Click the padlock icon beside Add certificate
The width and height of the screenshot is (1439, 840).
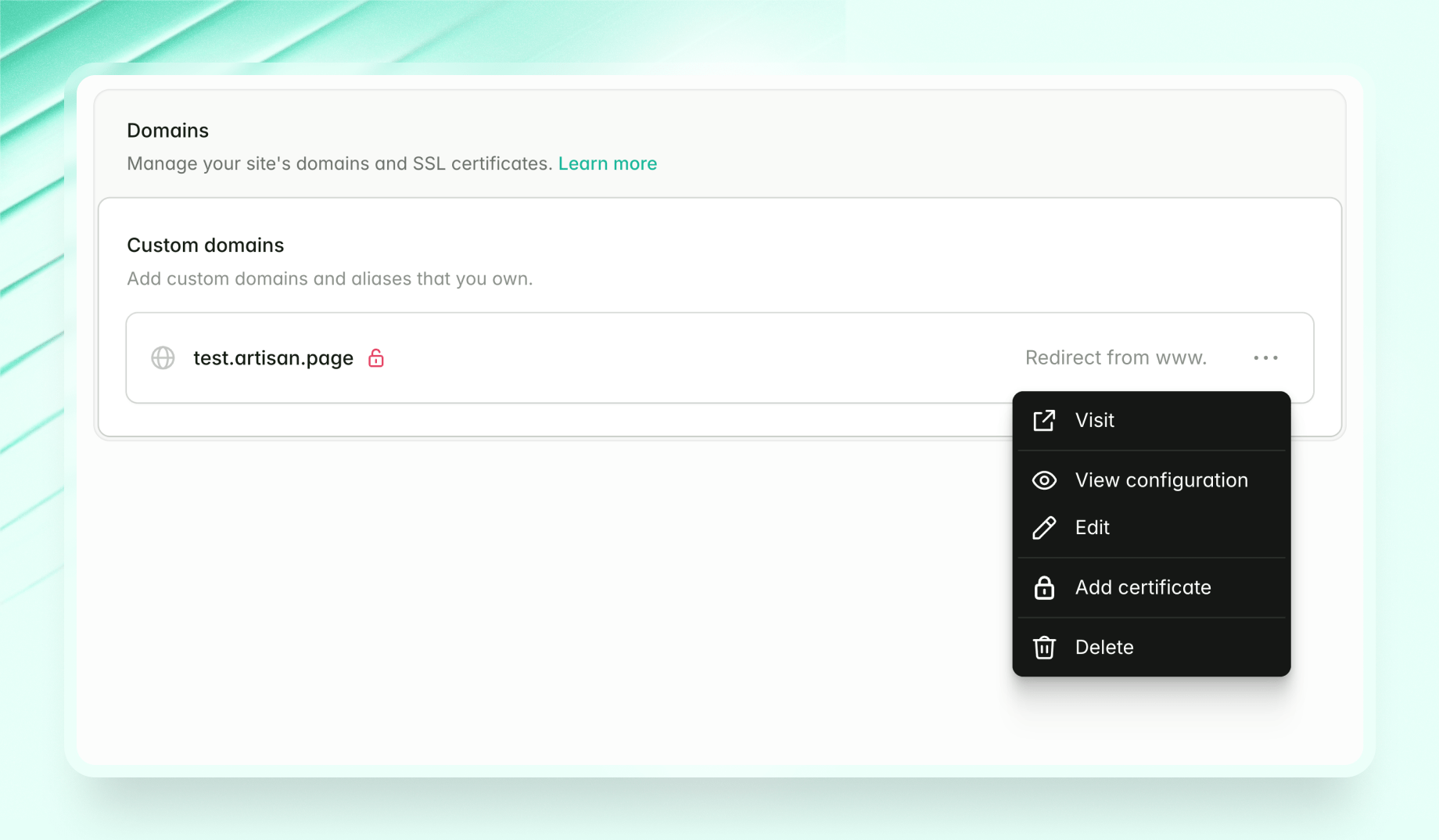1044,587
